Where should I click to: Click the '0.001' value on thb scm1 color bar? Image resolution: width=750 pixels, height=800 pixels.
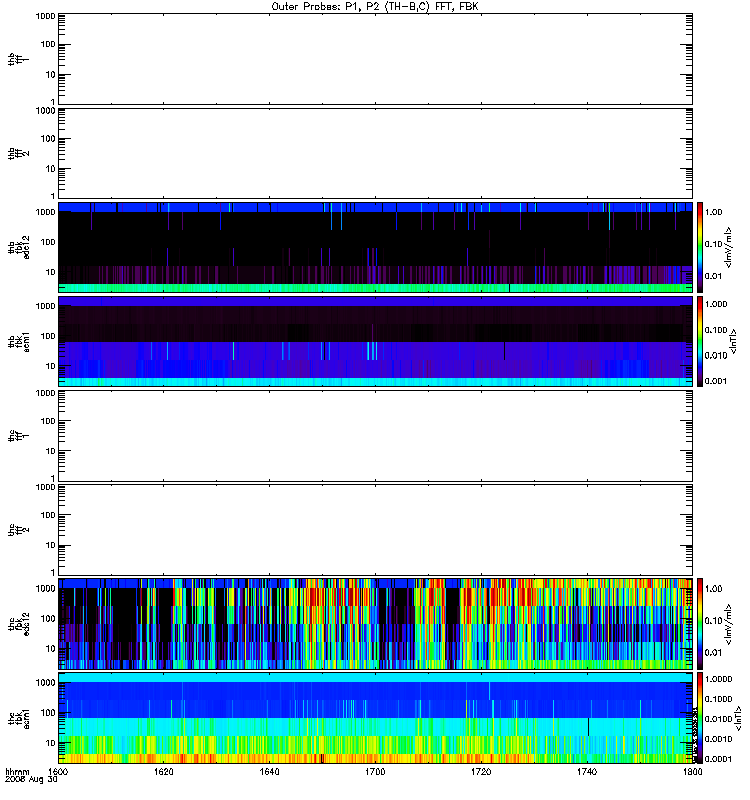tap(716, 381)
